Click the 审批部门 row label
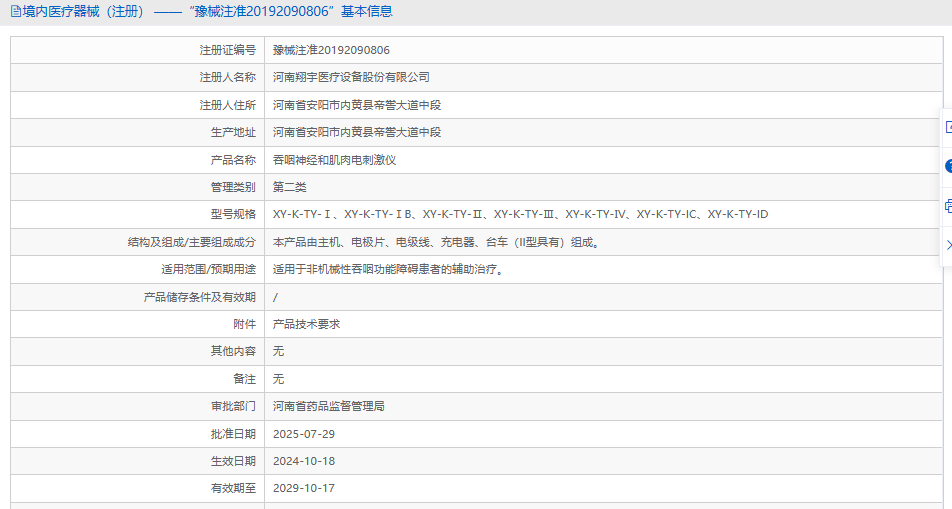This screenshot has height=509, width=952. [x=233, y=406]
